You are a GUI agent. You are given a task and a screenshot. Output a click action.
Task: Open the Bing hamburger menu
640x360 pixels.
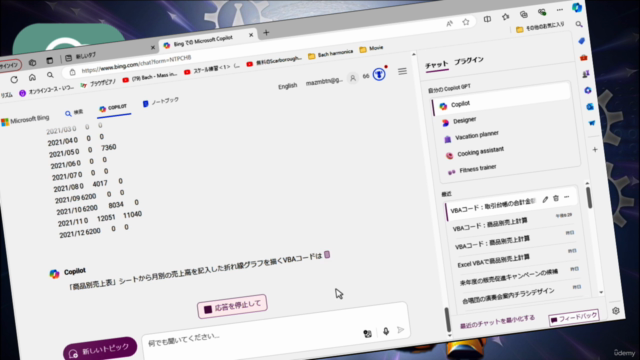pos(402,71)
